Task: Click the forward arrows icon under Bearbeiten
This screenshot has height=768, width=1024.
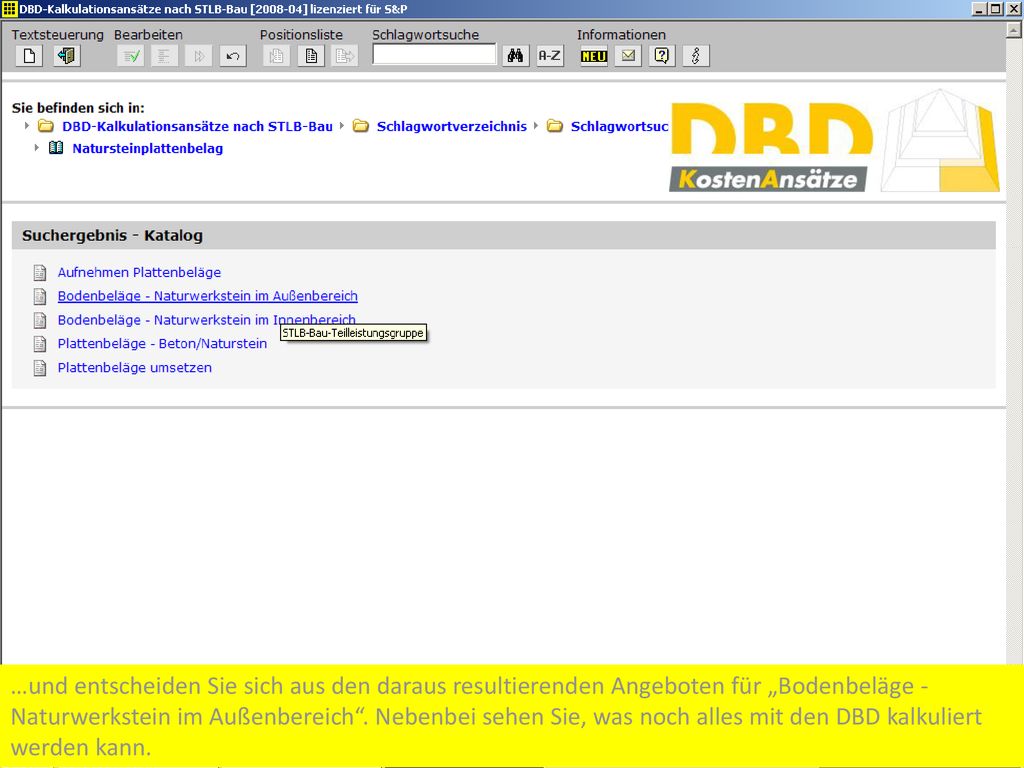Action: coord(199,56)
